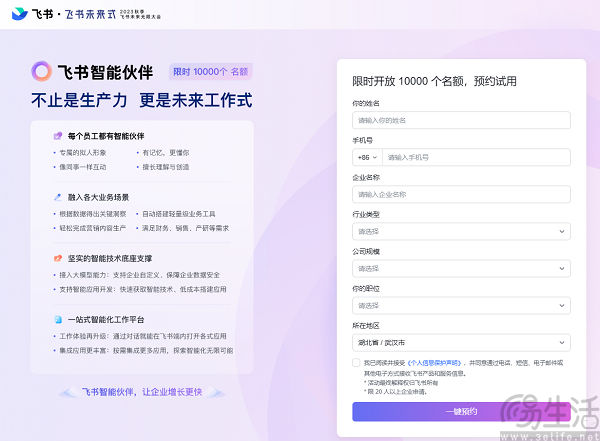Viewport: 600px width, 441px height.
Task: Click the icon beside 坚实的智能技术底座支撑
Action: click(58, 258)
